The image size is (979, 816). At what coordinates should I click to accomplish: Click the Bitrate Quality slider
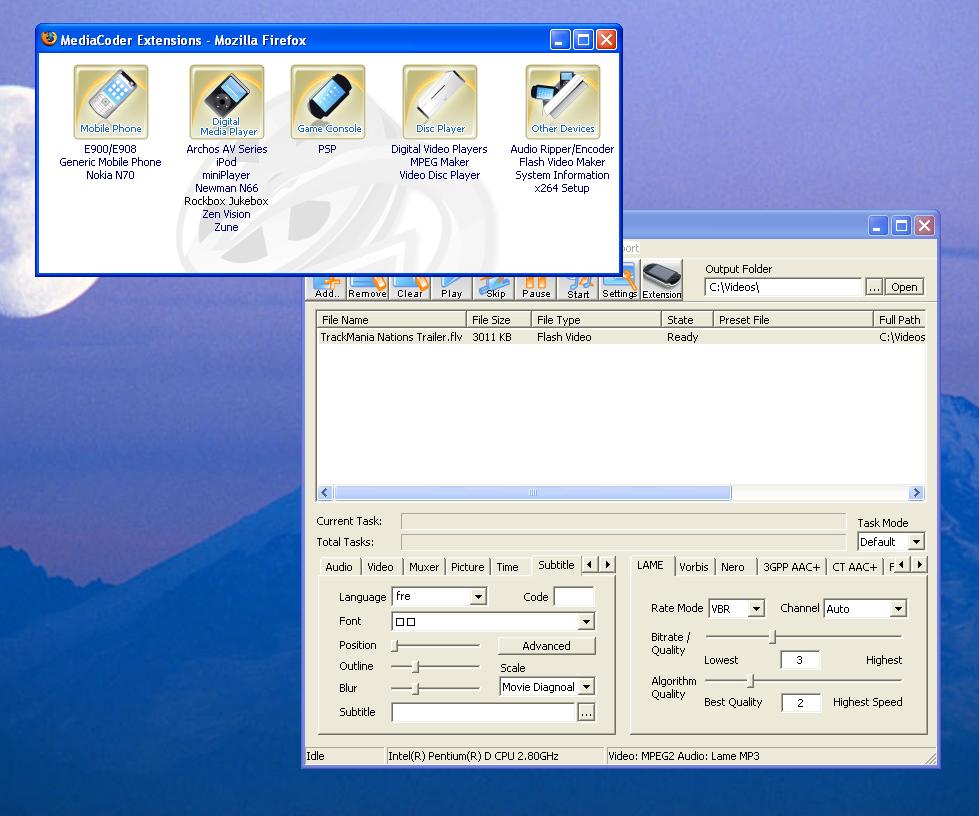click(772, 637)
